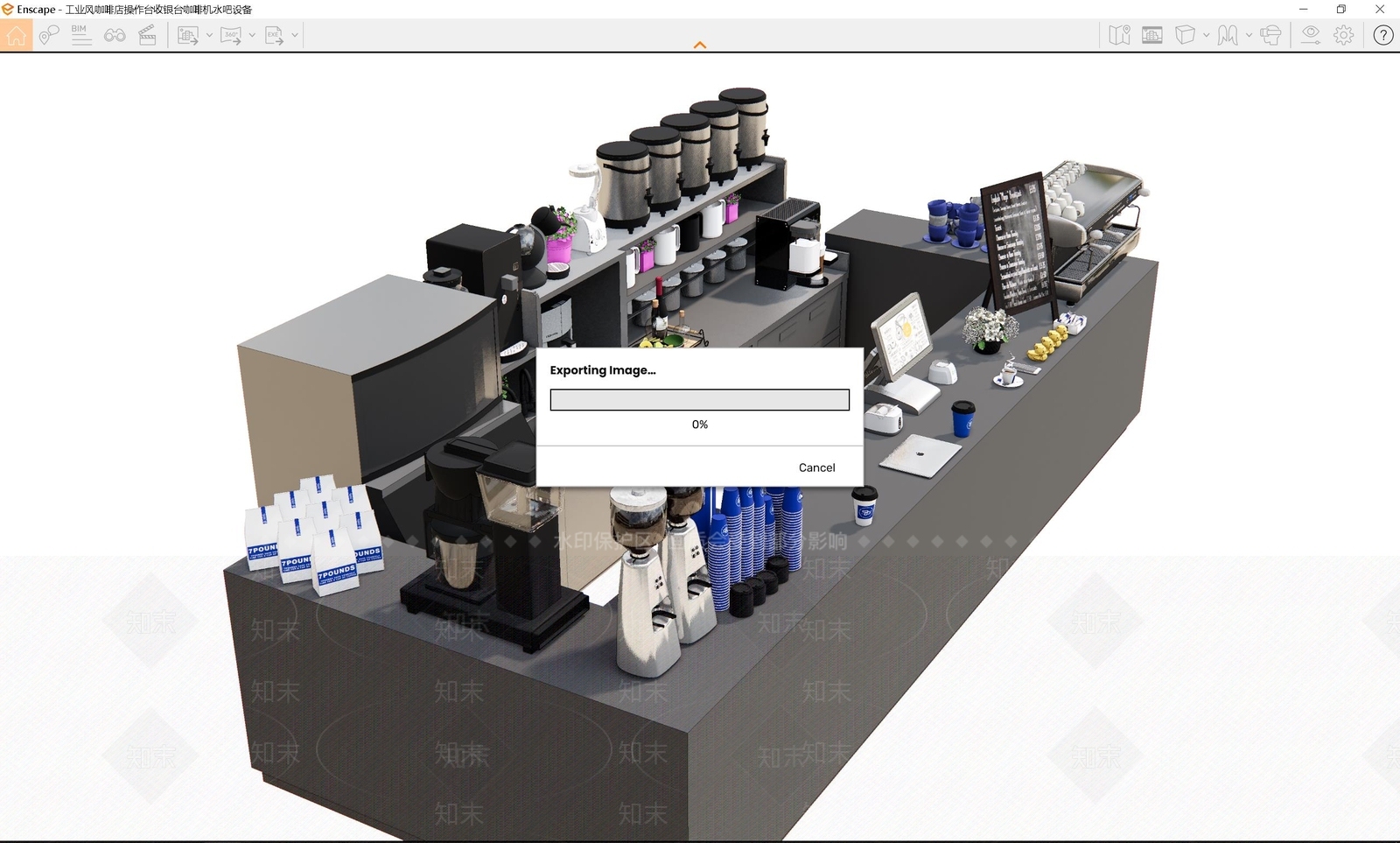1400x843 pixels.
Task: Click the Enscape logo in title bar
Action: coord(8,9)
